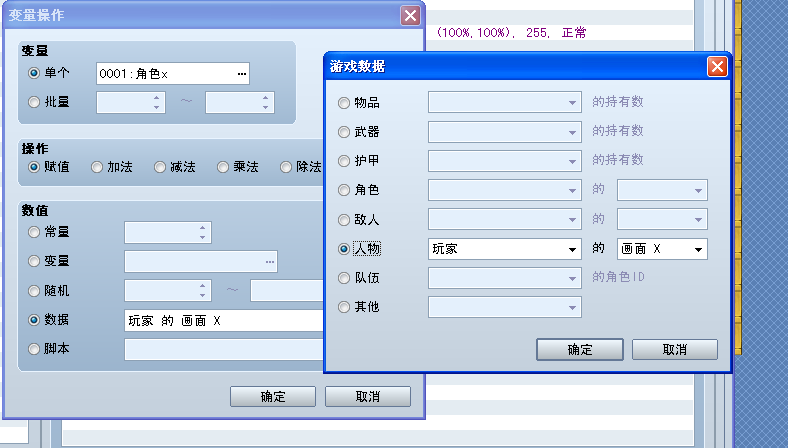Select the 乘法 operation
Image resolution: width=788 pixels, height=448 pixels.
[223, 167]
